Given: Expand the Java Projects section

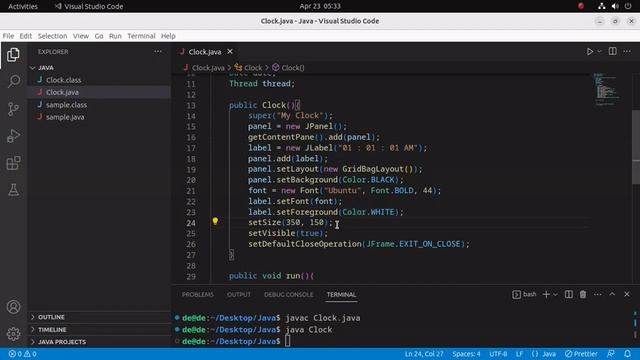Looking at the screenshot, I should pos(99,342).
